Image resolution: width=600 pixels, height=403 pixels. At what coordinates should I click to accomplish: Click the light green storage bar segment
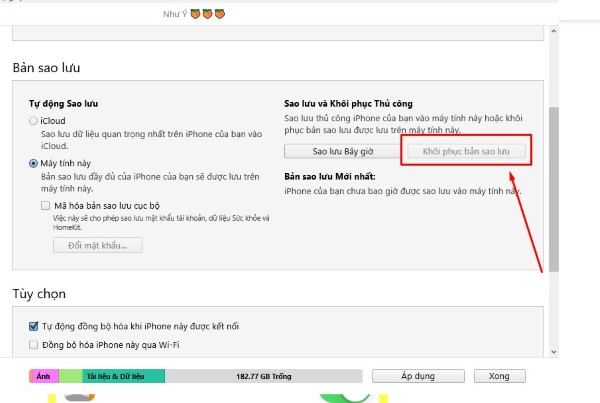pyautogui.click(x=71, y=376)
